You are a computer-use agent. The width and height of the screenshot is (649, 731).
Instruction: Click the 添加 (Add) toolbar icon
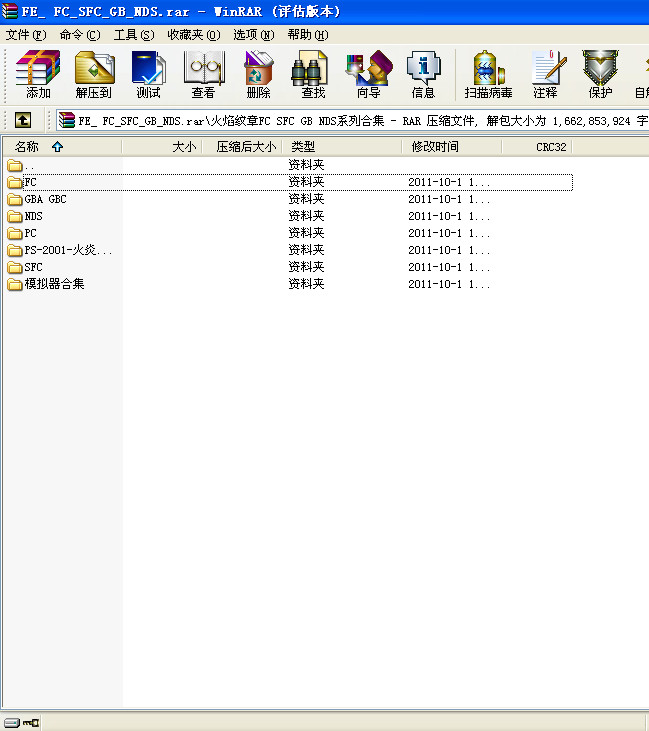coord(38,75)
